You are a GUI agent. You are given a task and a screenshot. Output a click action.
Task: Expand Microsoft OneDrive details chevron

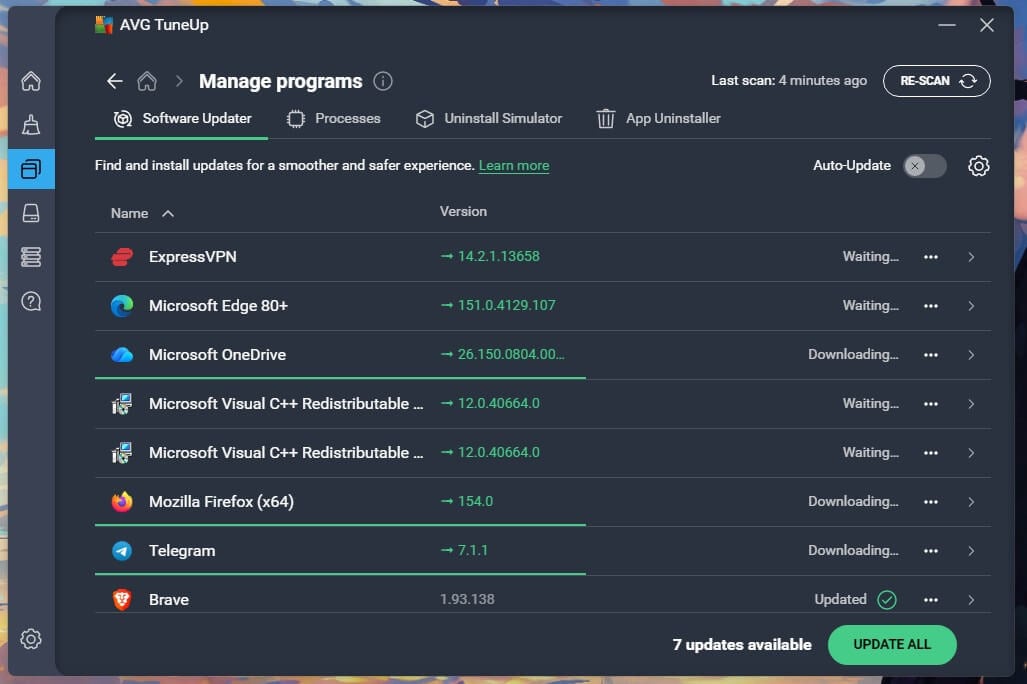point(971,355)
